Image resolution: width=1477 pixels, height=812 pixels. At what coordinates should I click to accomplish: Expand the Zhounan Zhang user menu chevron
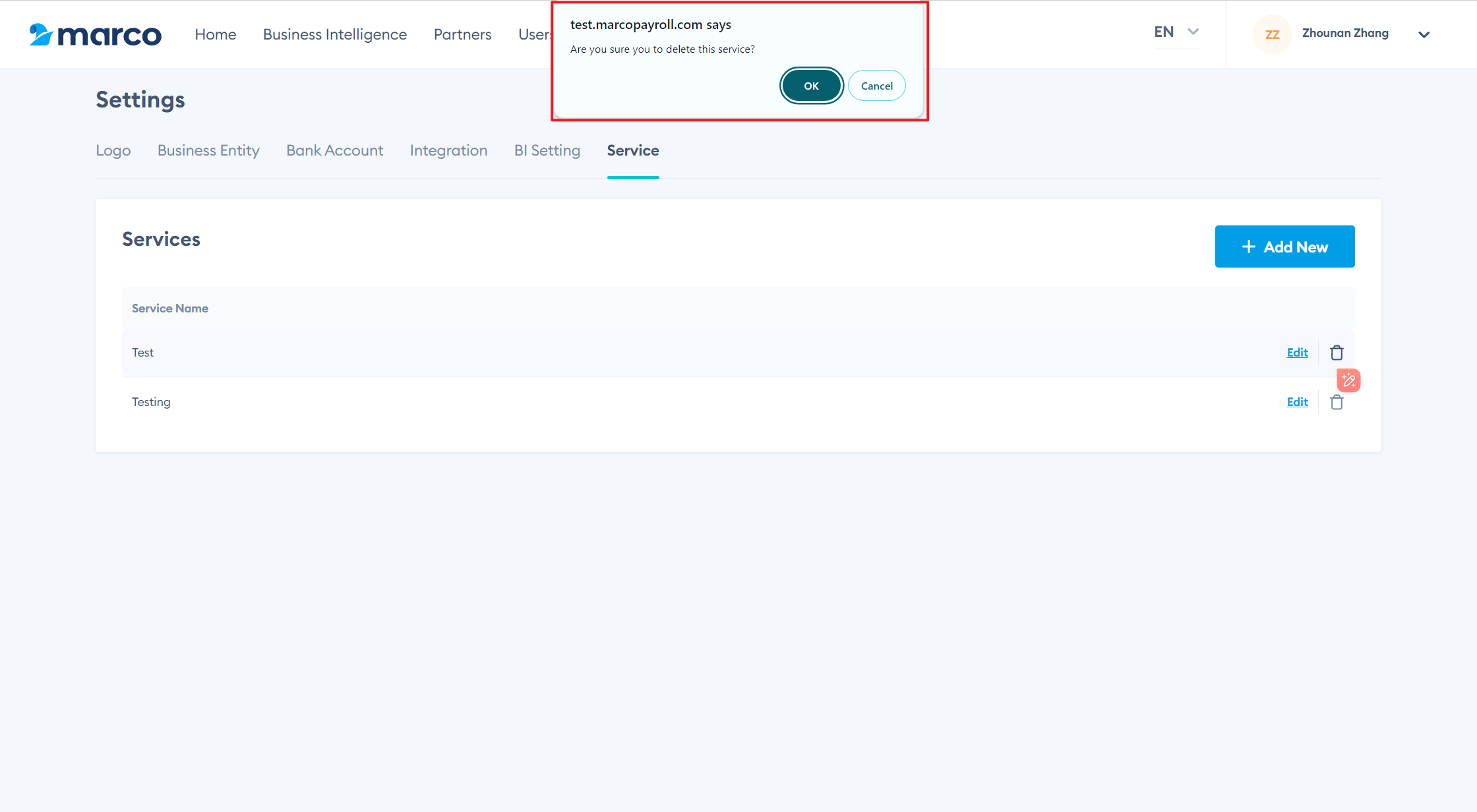(x=1424, y=34)
